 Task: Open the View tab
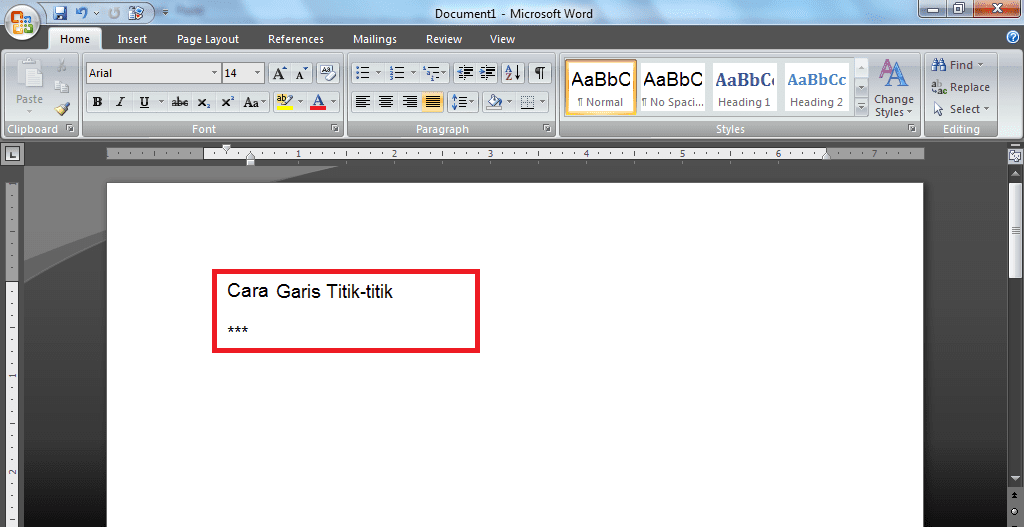point(502,39)
